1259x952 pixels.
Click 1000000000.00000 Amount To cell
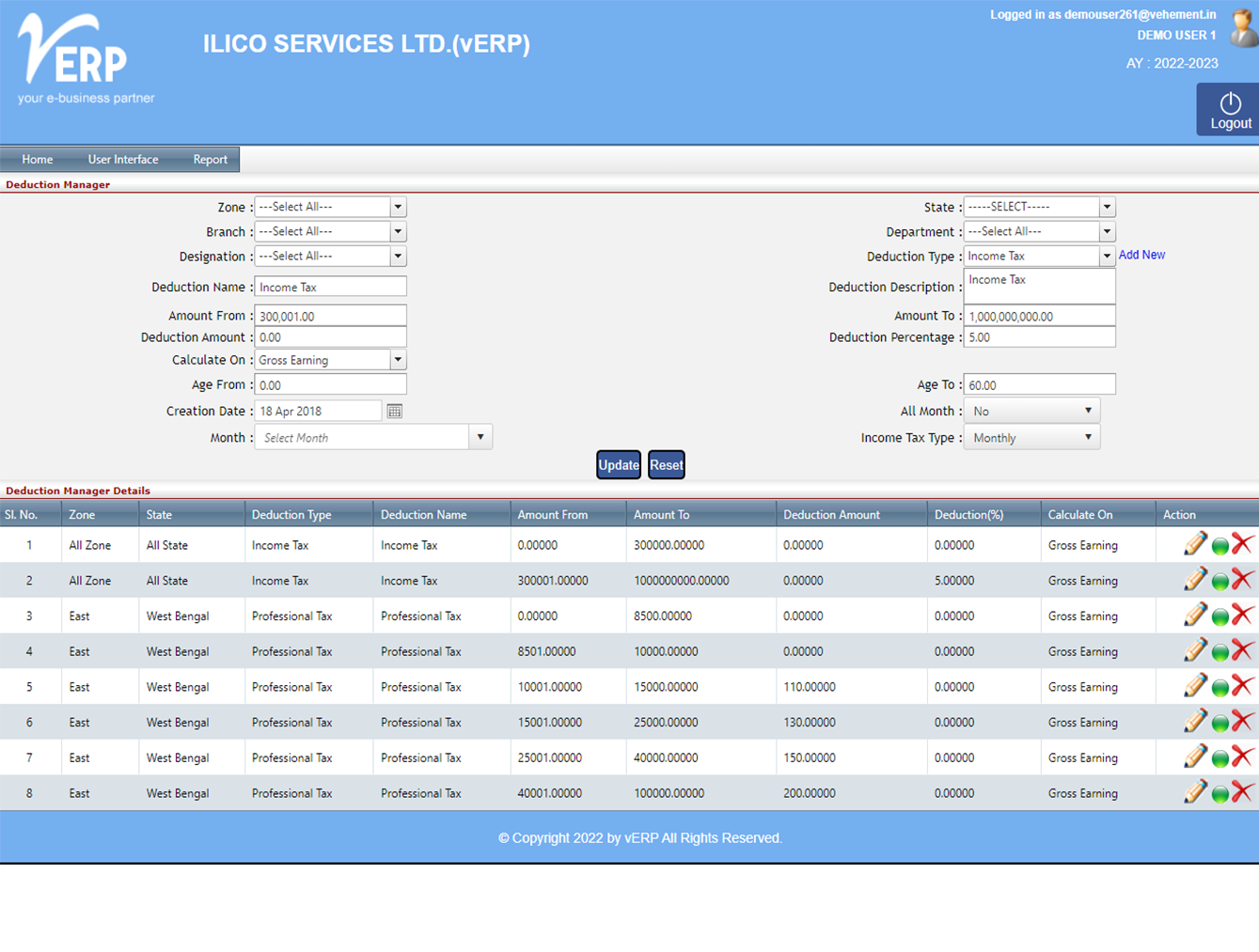681,581
